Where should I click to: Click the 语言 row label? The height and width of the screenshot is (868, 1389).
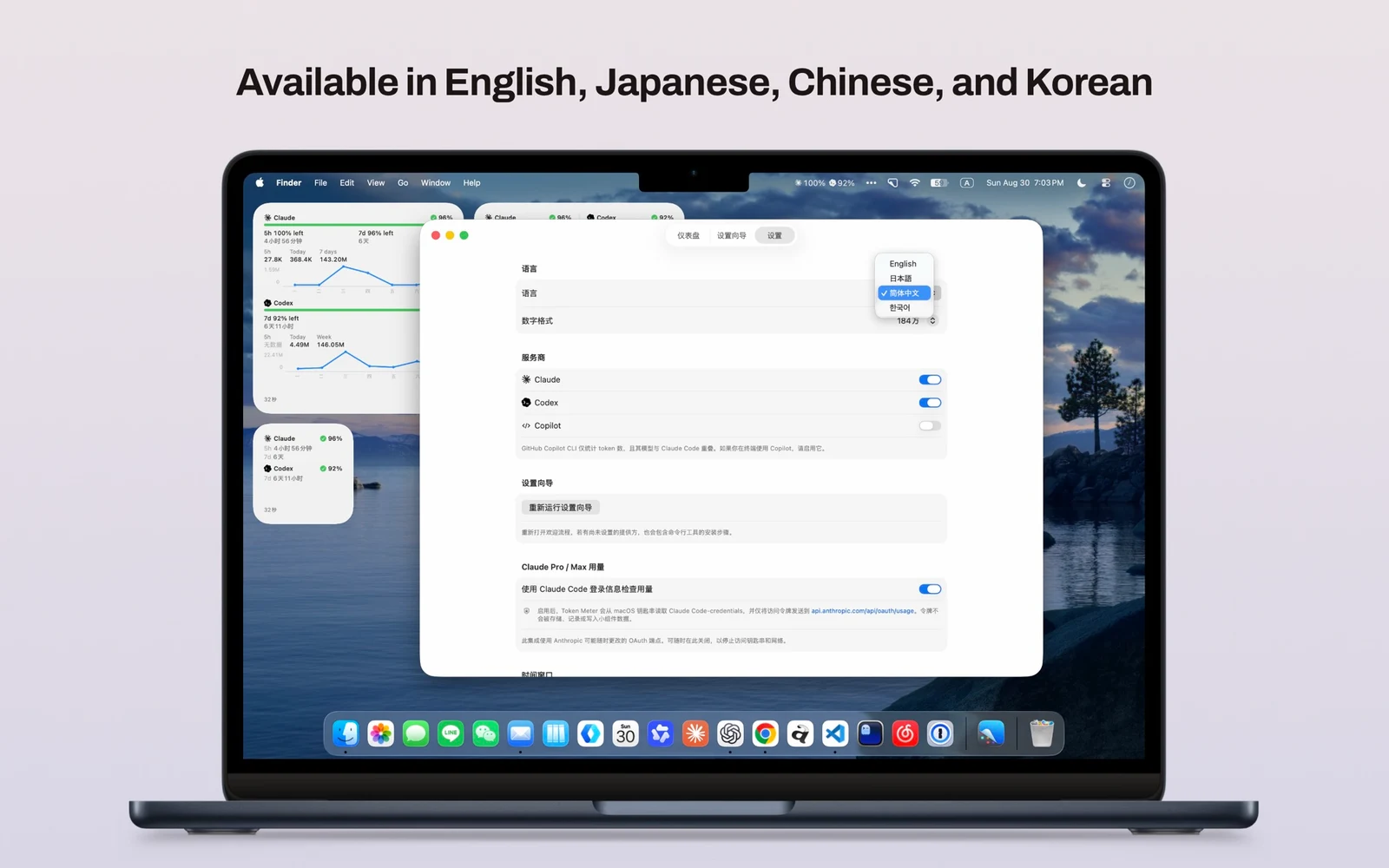pos(530,293)
